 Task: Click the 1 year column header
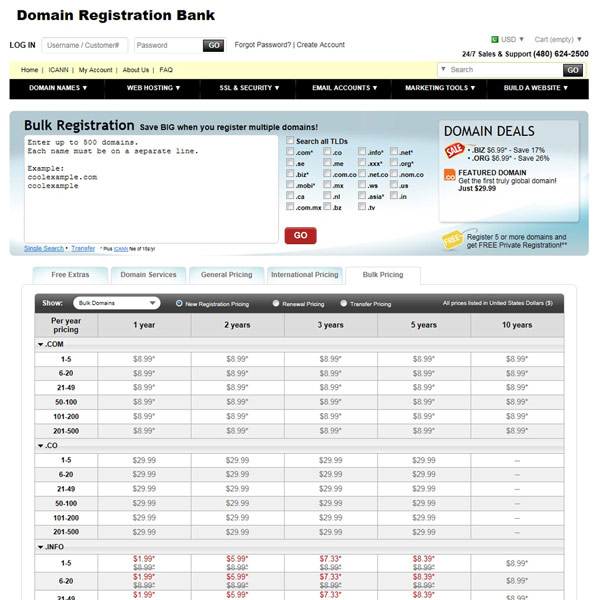tap(144, 325)
